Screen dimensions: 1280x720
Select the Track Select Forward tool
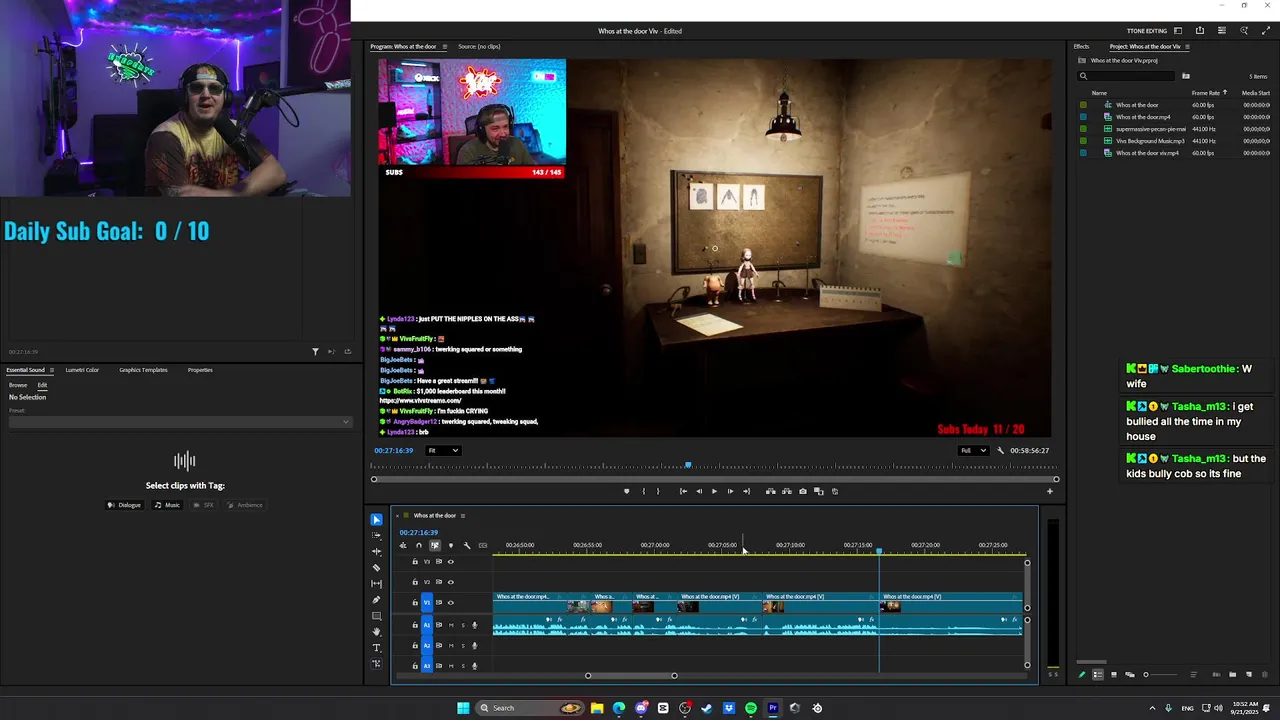(376, 536)
